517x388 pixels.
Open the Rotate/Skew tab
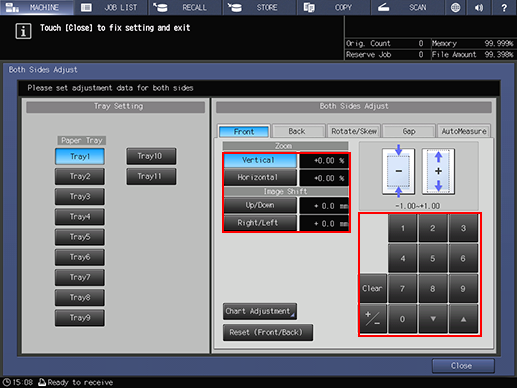(354, 131)
